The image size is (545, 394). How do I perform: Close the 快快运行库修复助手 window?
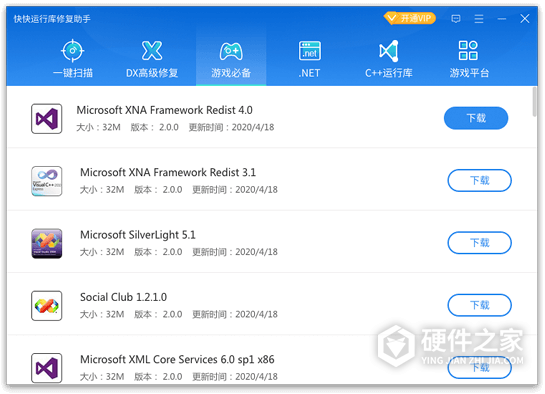point(525,18)
